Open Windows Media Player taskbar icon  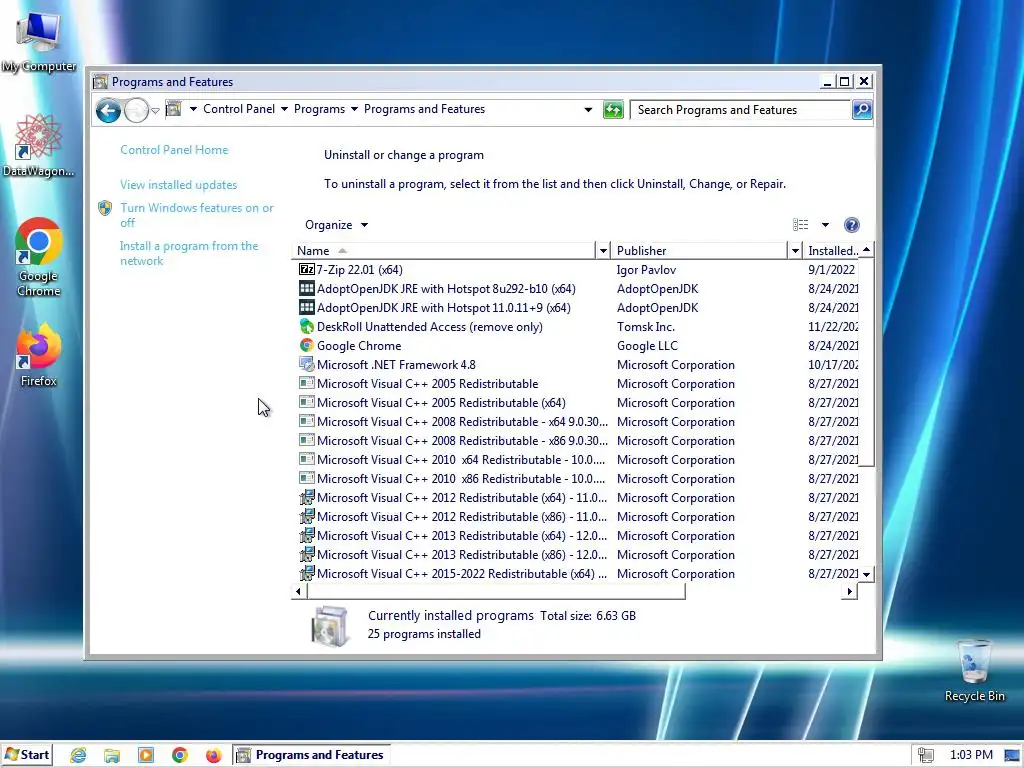(x=146, y=755)
